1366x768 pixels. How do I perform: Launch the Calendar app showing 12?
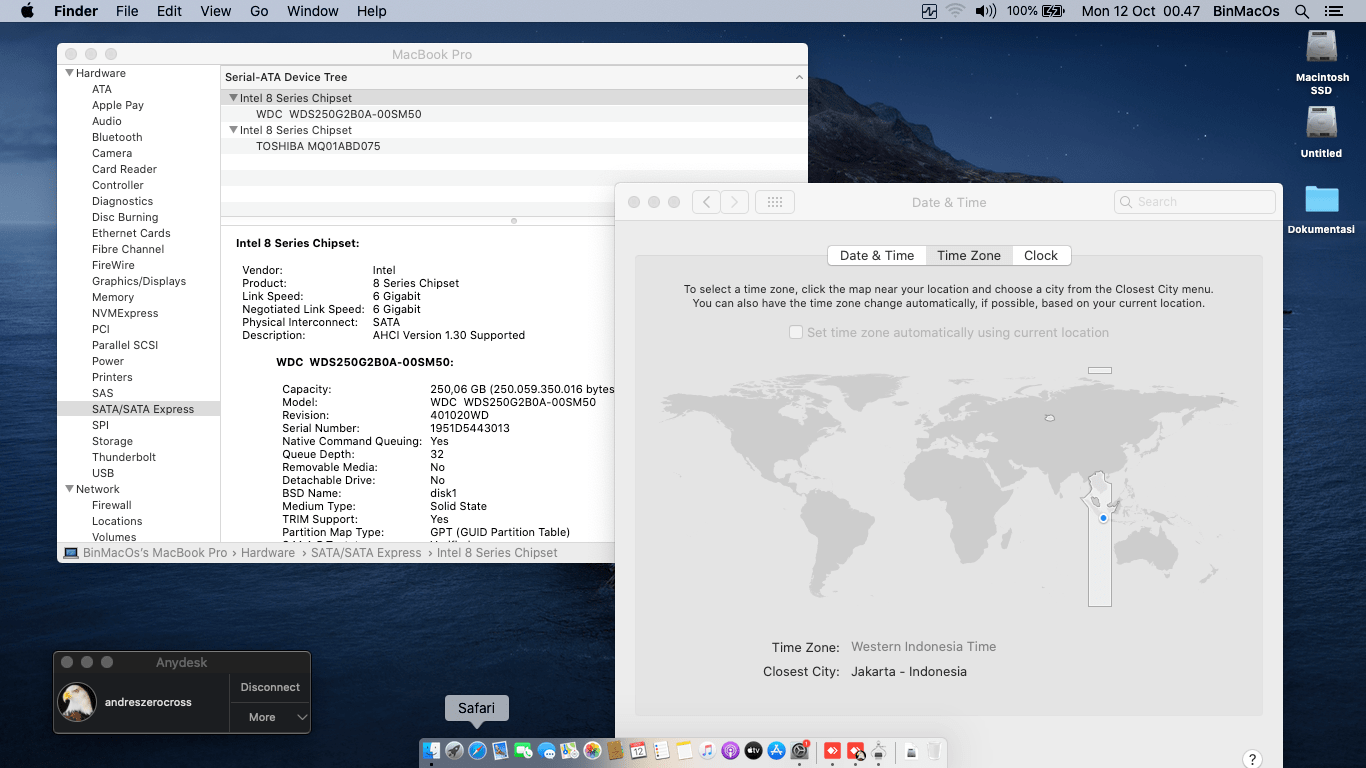coord(637,751)
